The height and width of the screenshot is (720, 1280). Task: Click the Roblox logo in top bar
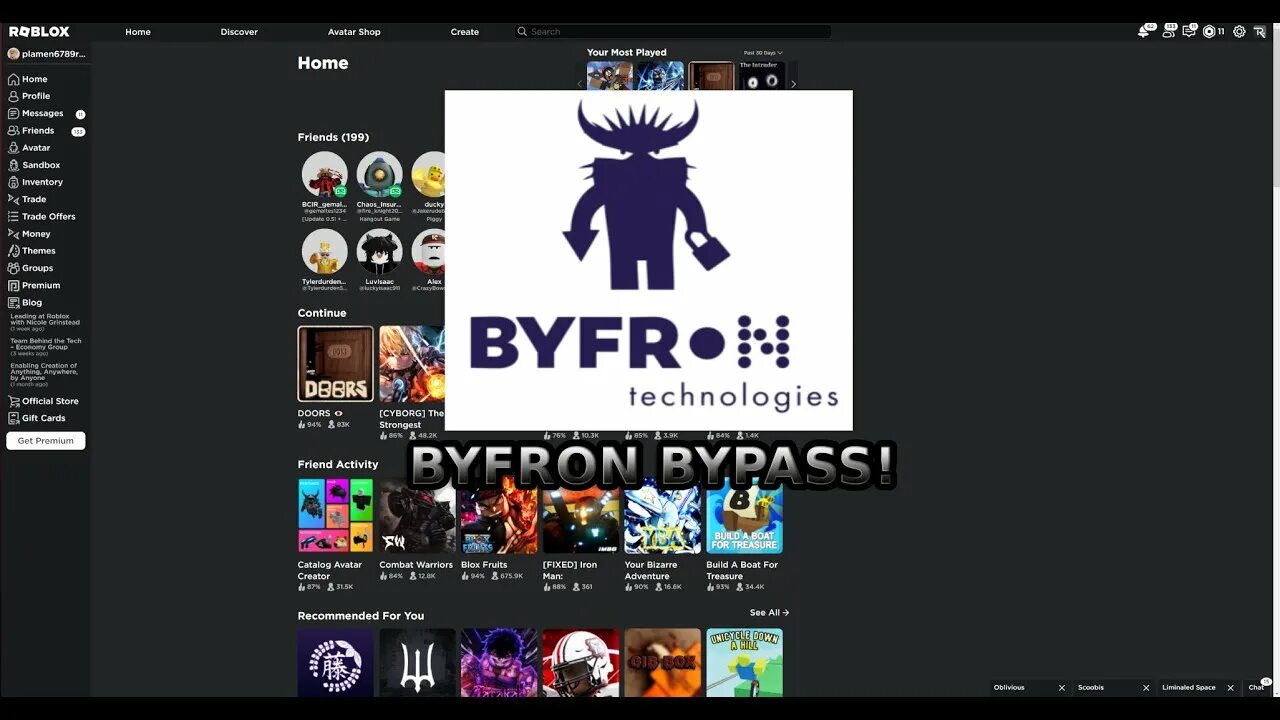click(x=39, y=32)
